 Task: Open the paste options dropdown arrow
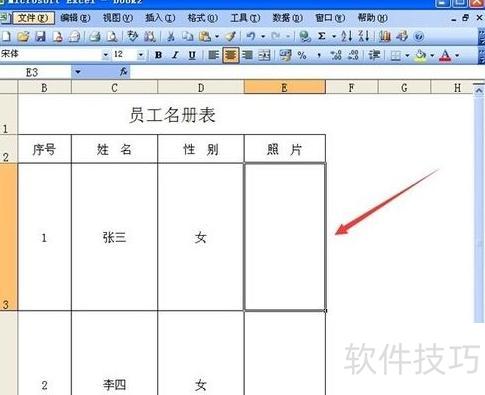(x=217, y=36)
